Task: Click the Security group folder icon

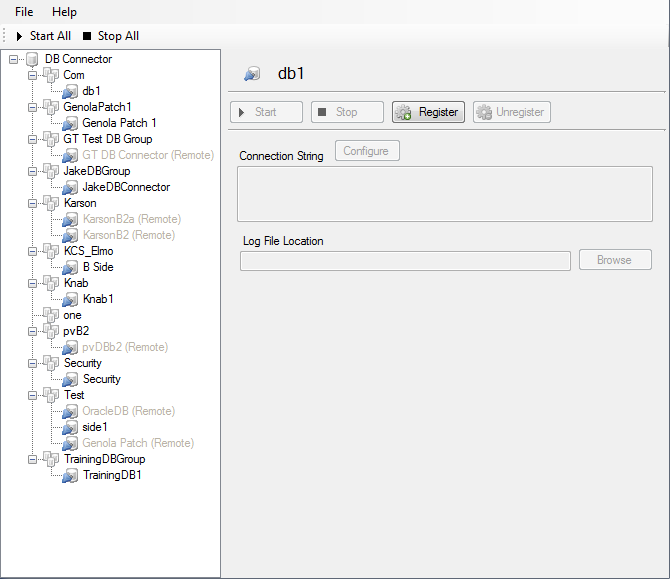Action: pyautogui.click(x=52, y=363)
